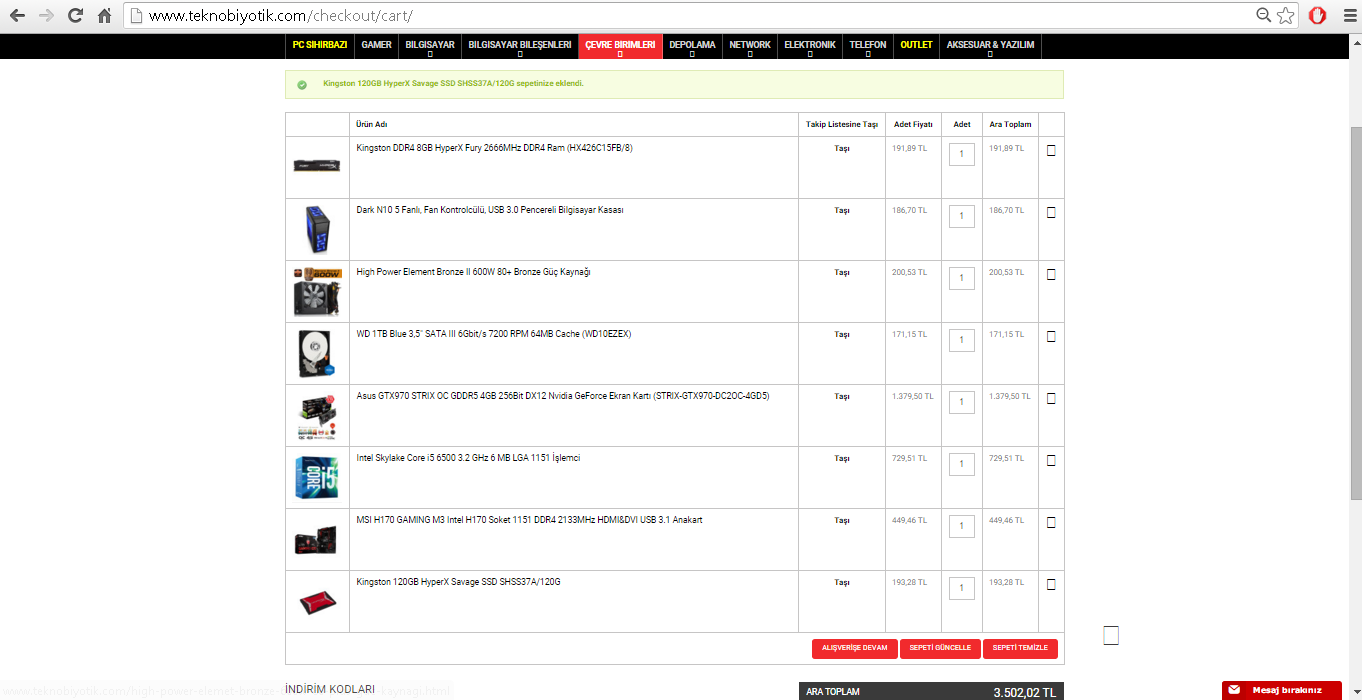Expand the BİLGİSAYAR menu

(430, 45)
